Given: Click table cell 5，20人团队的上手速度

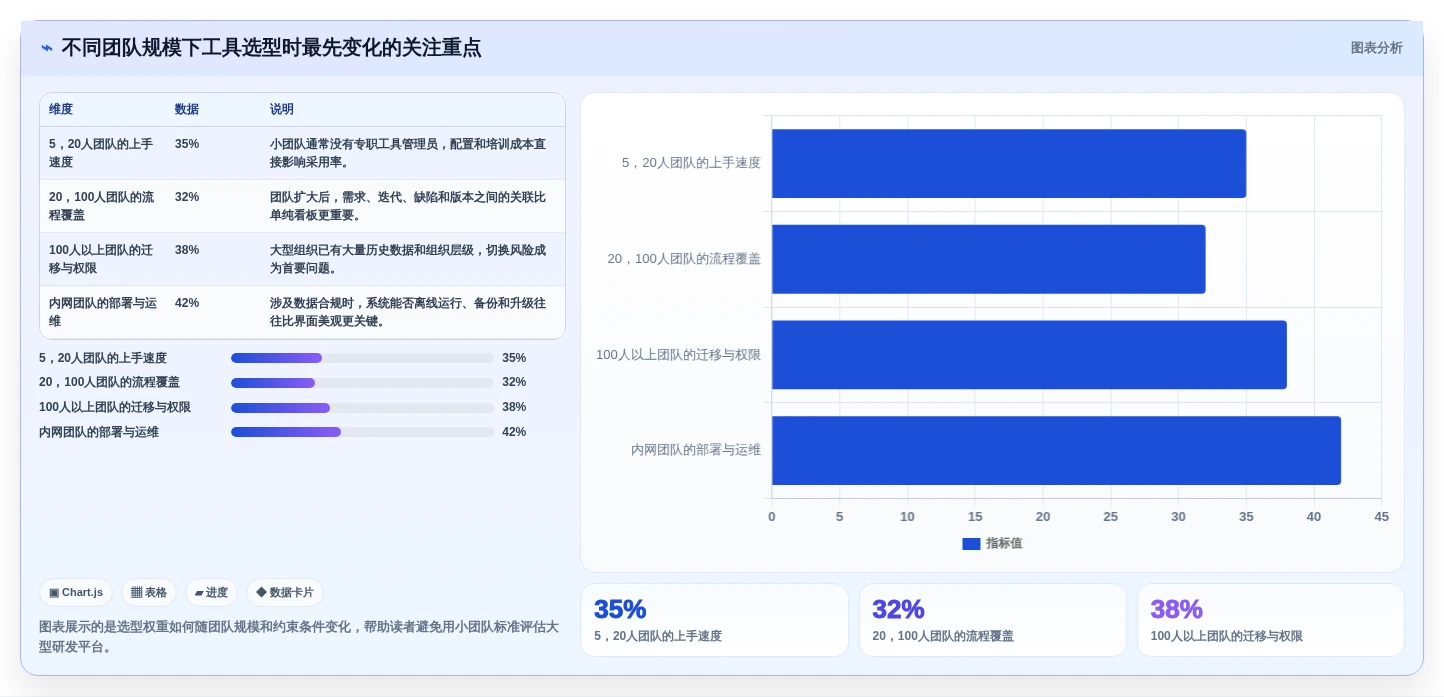Looking at the screenshot, I should point(103,153).
